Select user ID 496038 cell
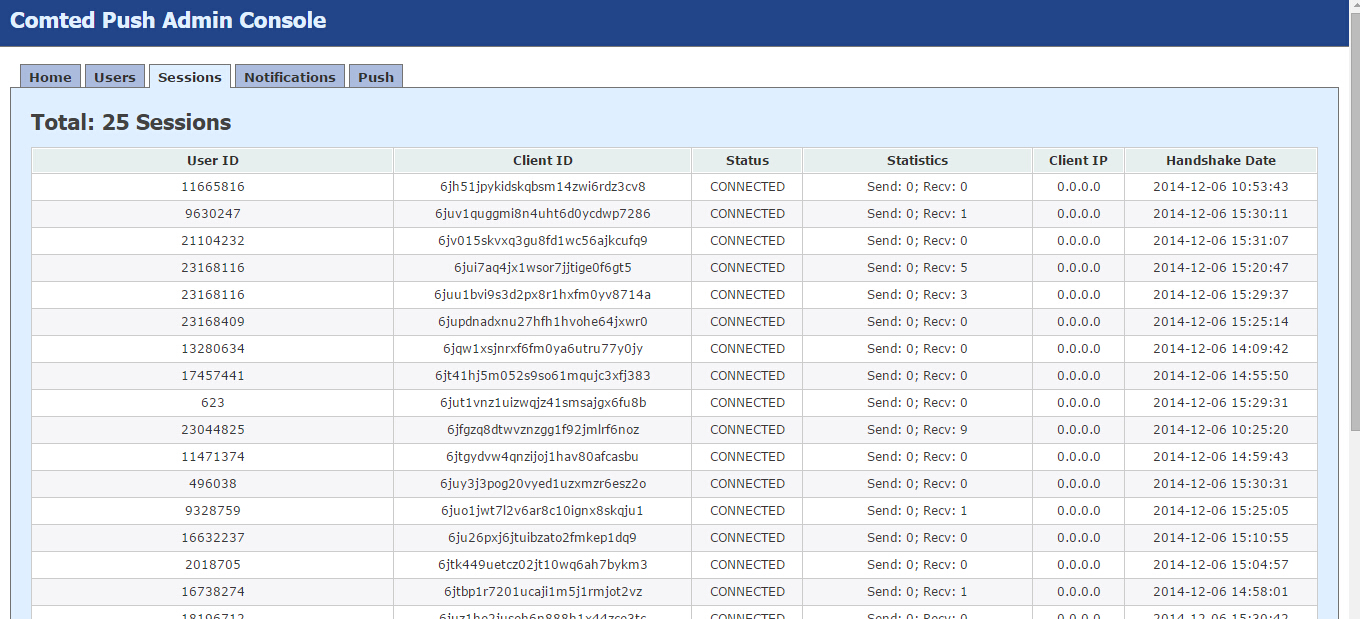Viewport: 1360px width, 619px height. 213,484
